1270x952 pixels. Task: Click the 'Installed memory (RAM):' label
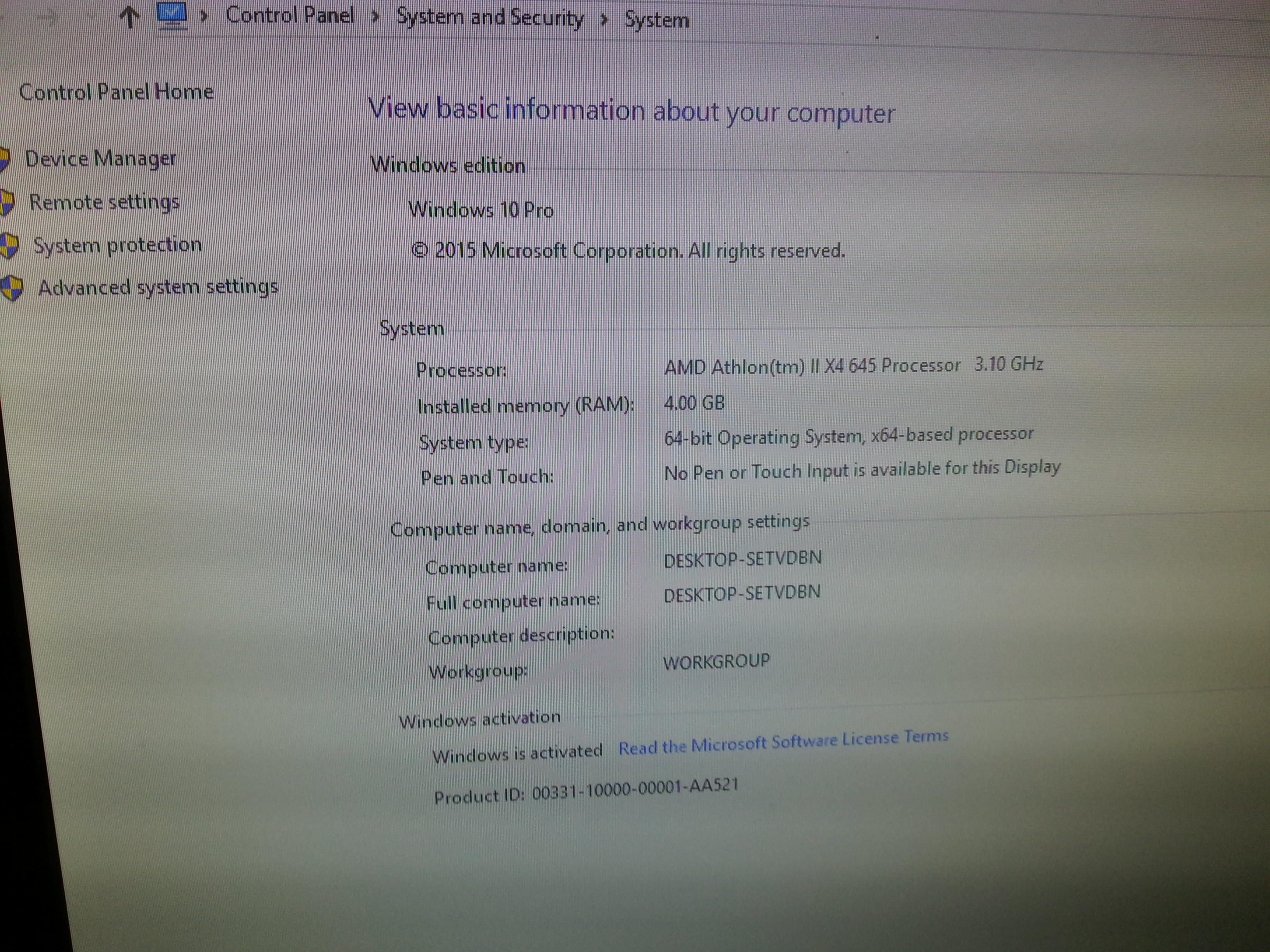click(525, 406)
